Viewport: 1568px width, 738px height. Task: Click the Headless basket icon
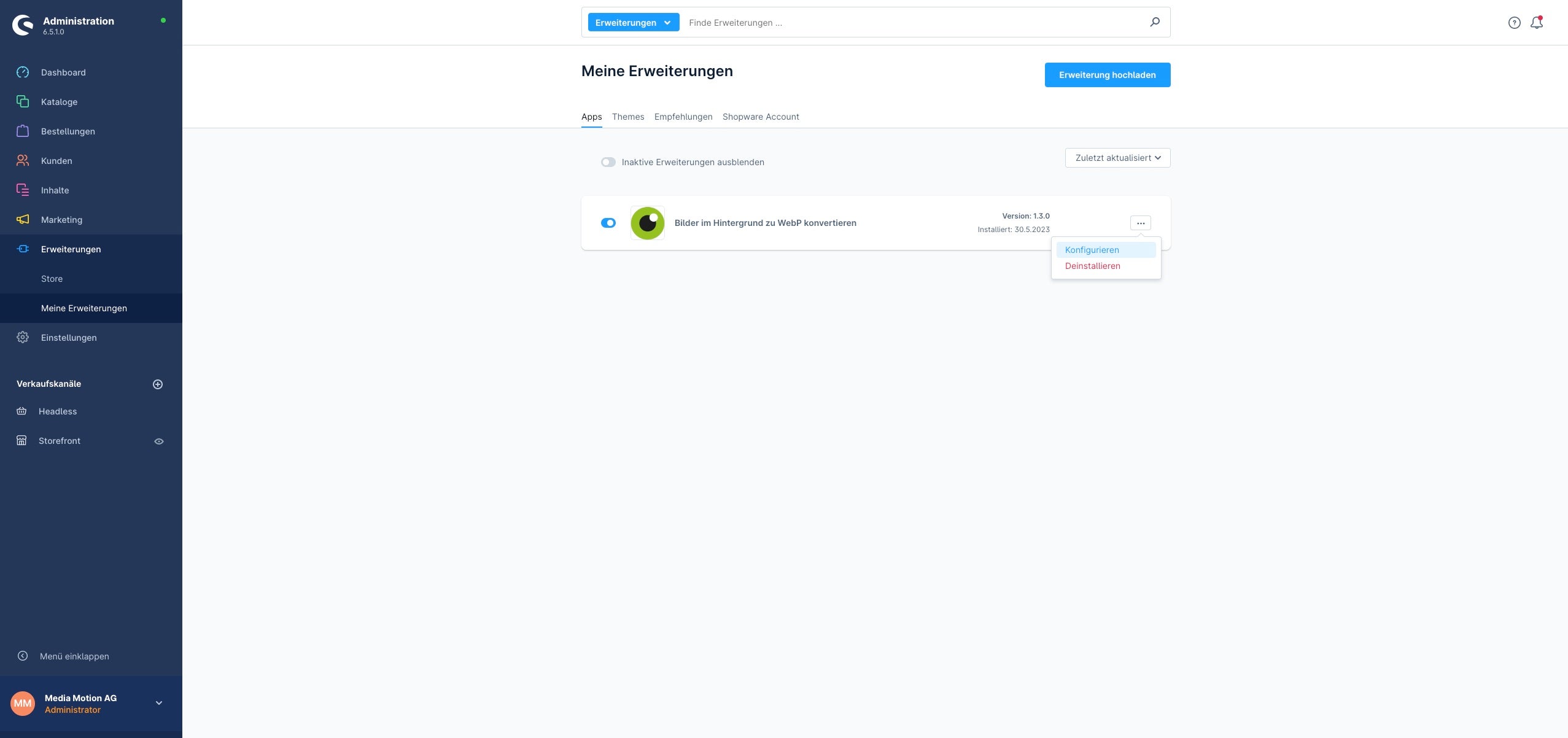21,411
